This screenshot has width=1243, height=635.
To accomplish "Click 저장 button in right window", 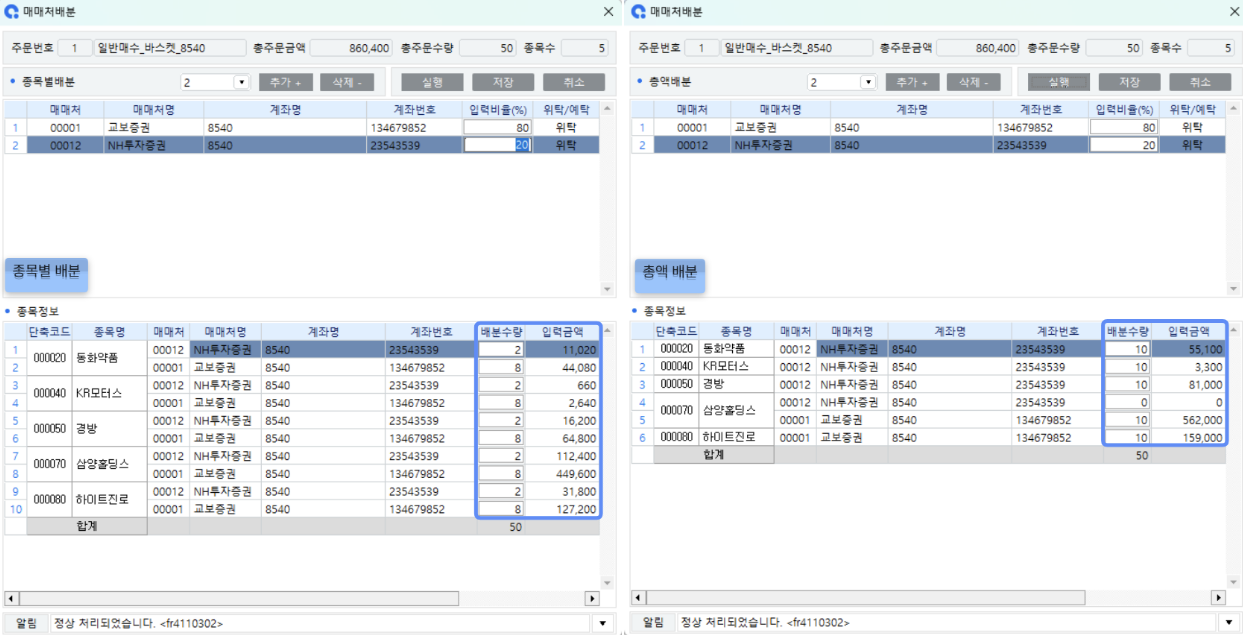I will pyautogui.click(x=1129, y=82).
